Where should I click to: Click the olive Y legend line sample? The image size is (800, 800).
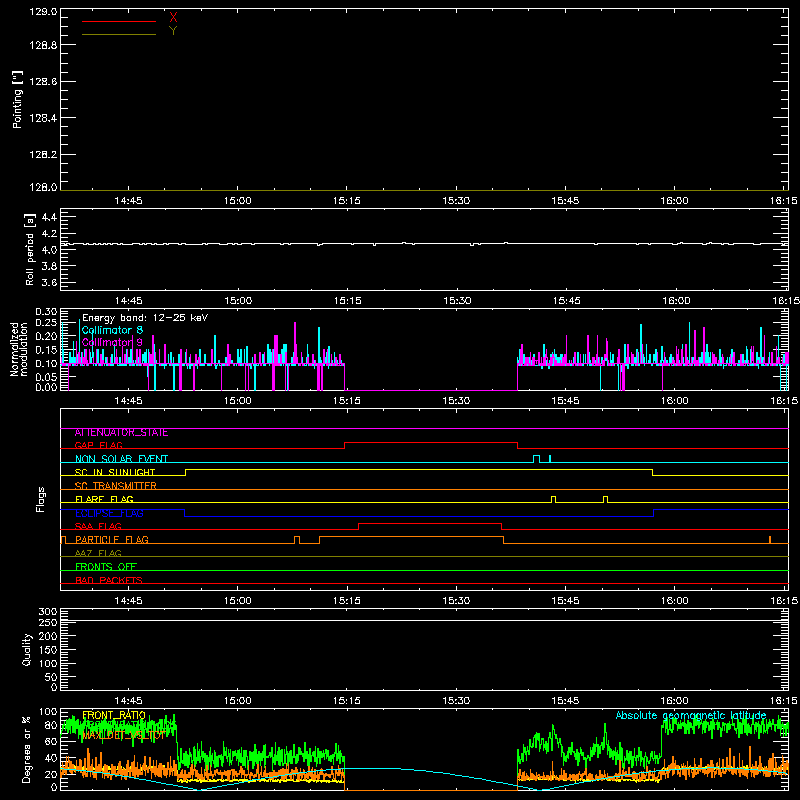click(x=119, y=35)
